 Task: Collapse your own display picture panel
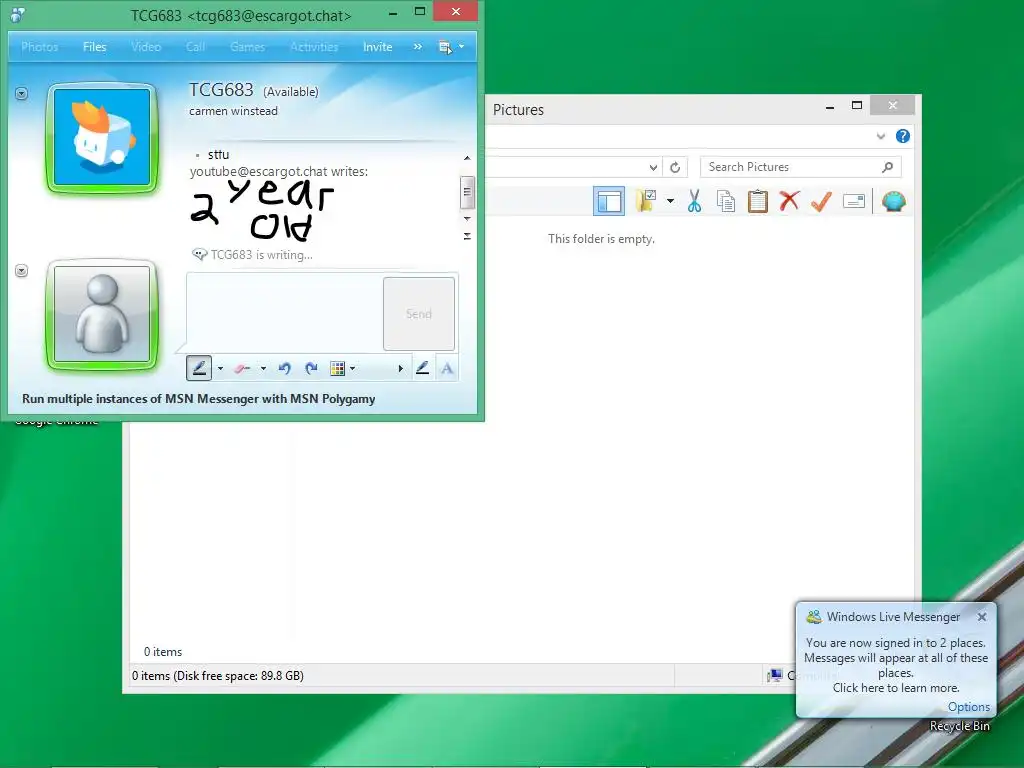(22, 270)
